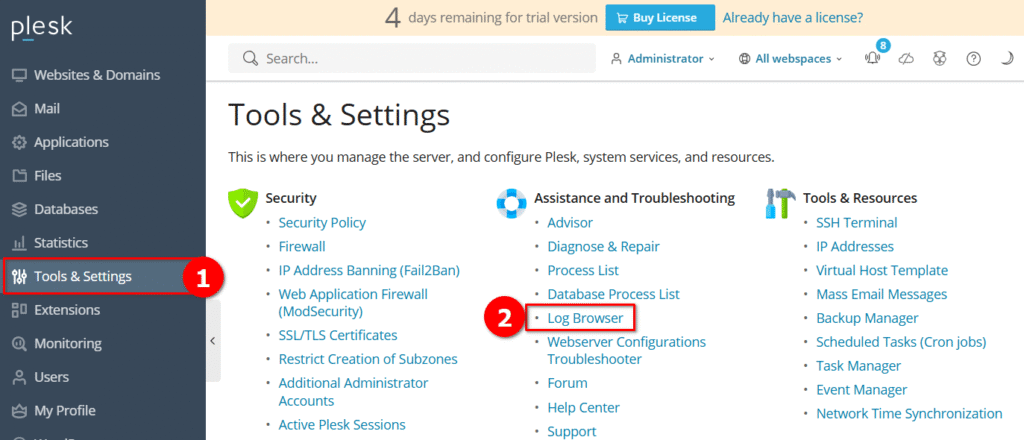Viewport: 1024px width, 440px height.
Task: Open Database Process List link
Action: (613, 294)
